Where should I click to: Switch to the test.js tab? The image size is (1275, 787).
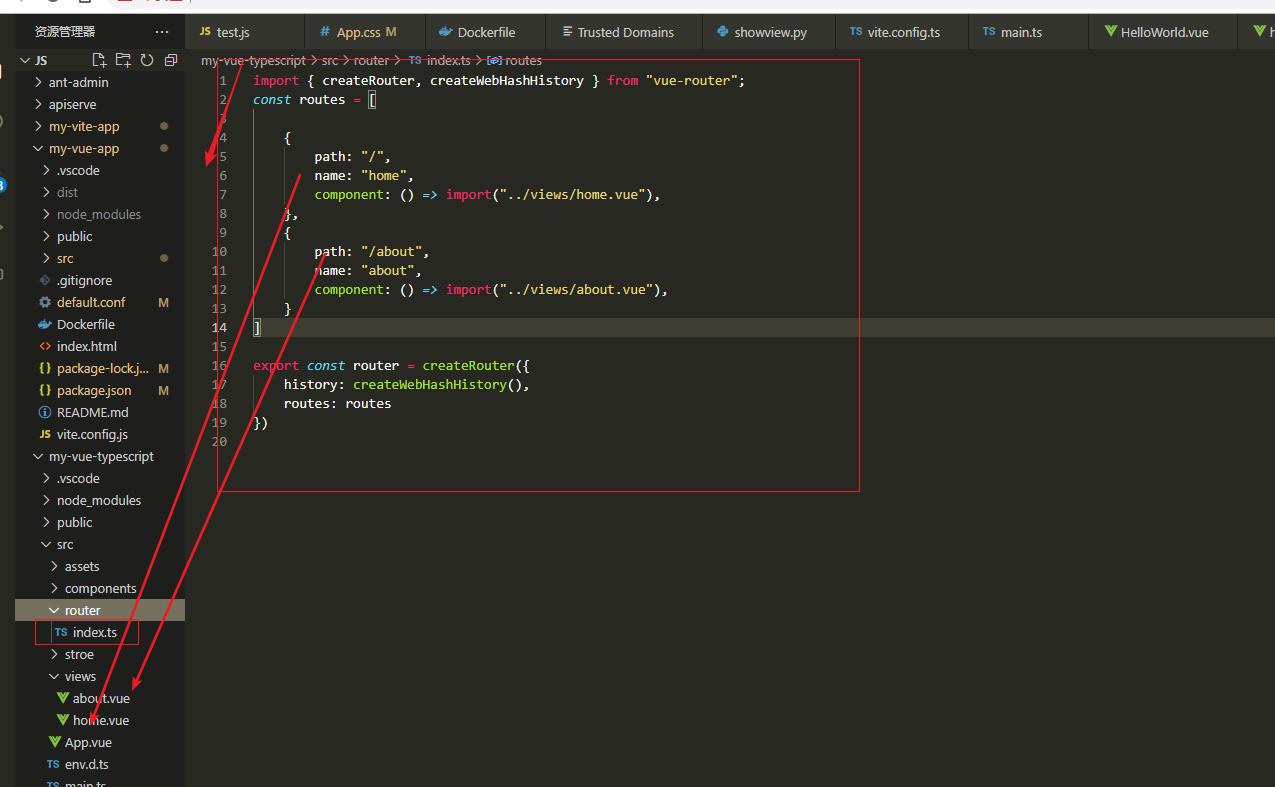pos(245,32)
